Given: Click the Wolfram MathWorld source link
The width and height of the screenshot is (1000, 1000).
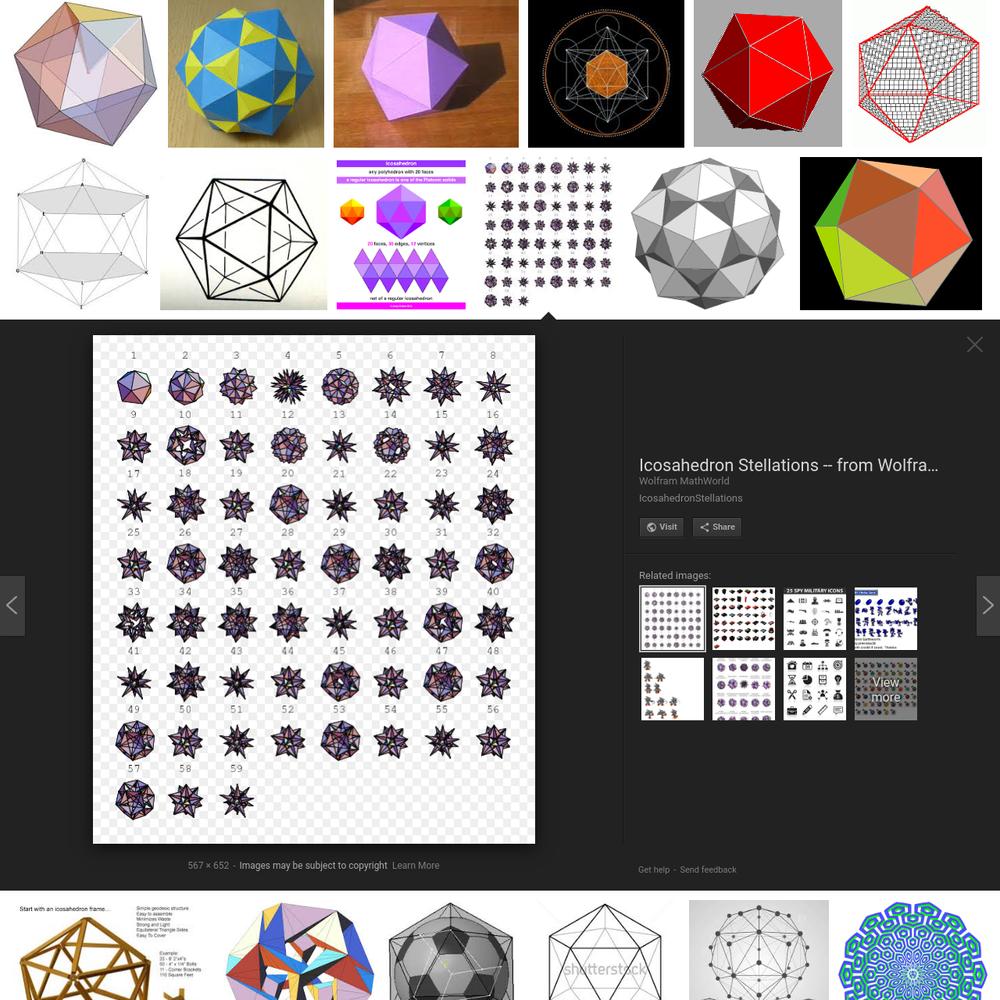Looking at the screenshot, I should (x=684, y=481).
